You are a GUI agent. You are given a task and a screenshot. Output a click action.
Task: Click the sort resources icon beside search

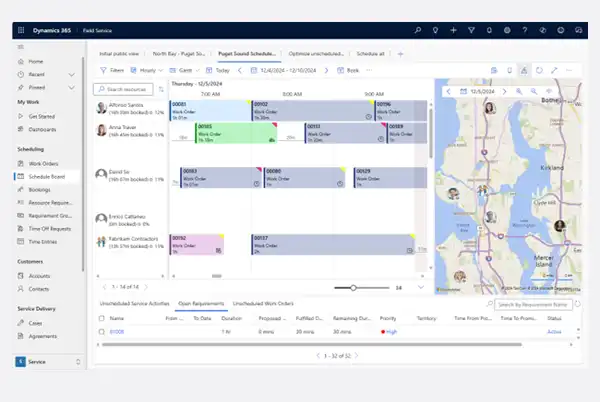coord(161,89)
